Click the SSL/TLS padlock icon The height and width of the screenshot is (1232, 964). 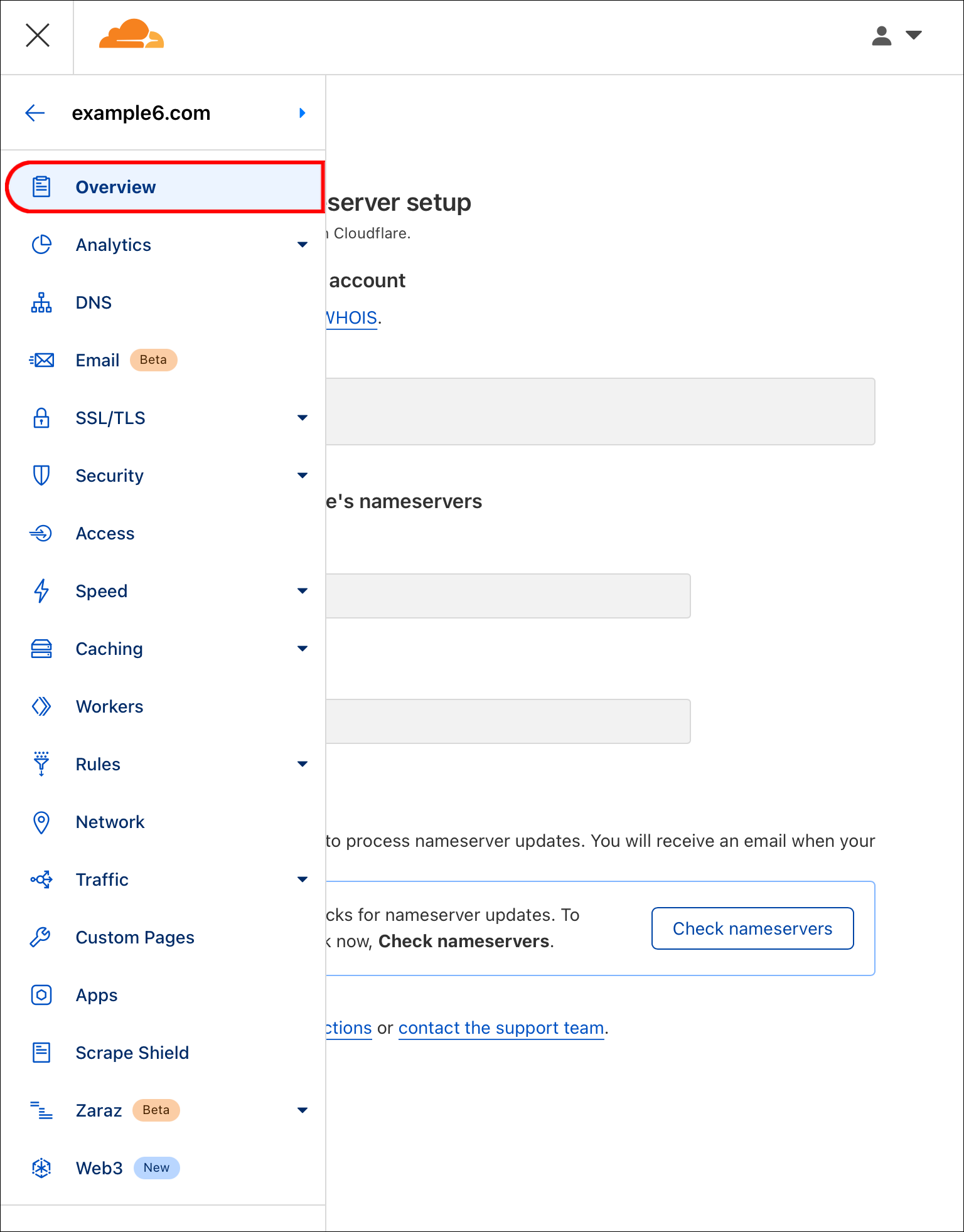(x=41, y=418)
